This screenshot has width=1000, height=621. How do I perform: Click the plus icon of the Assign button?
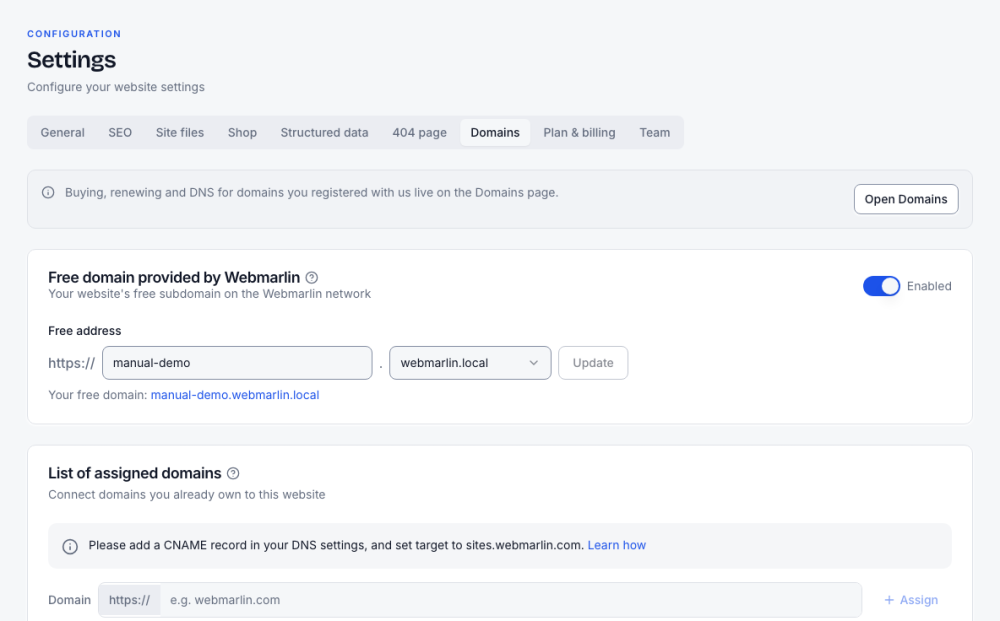[889, 600]
